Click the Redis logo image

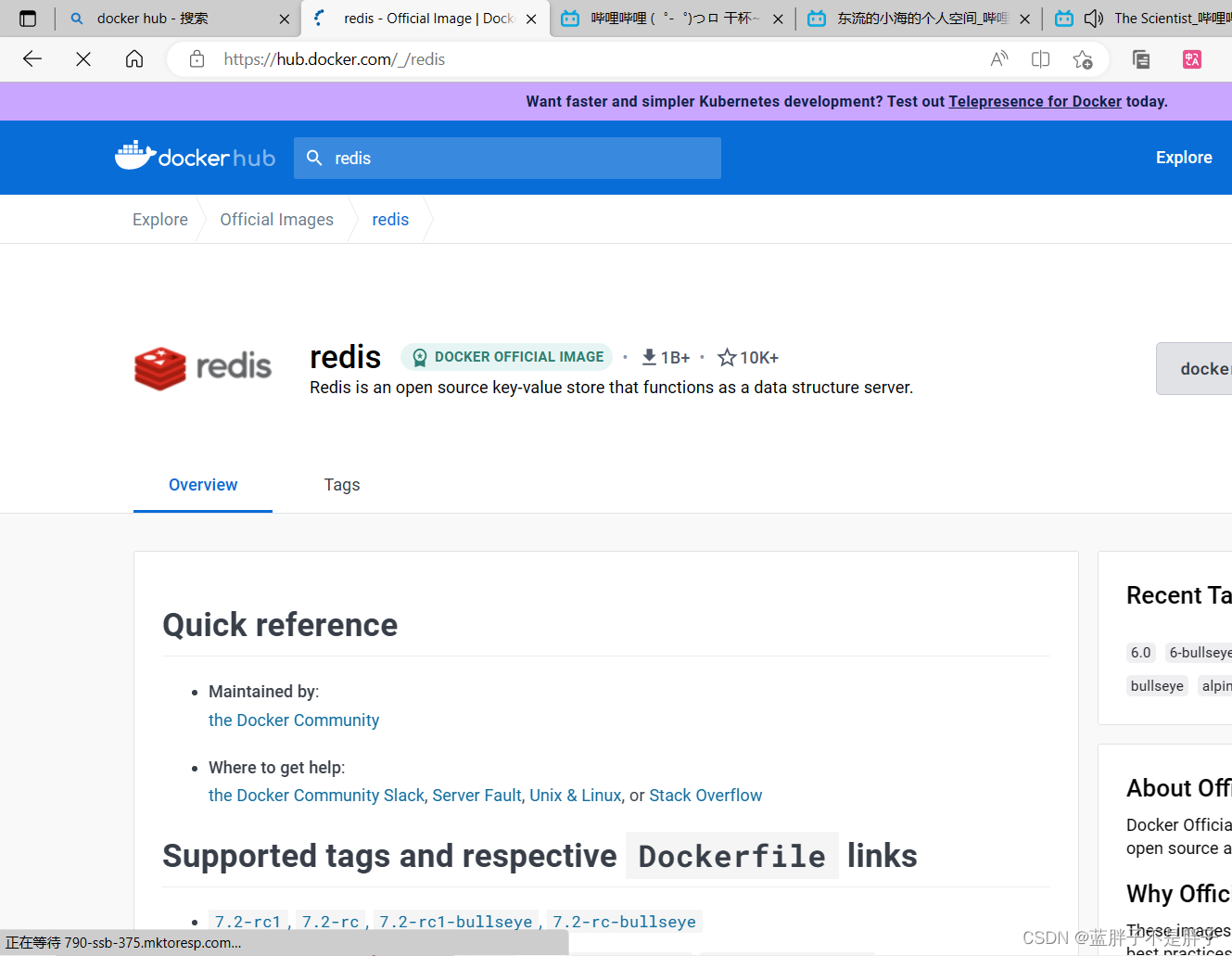click(x=203, y=367)
